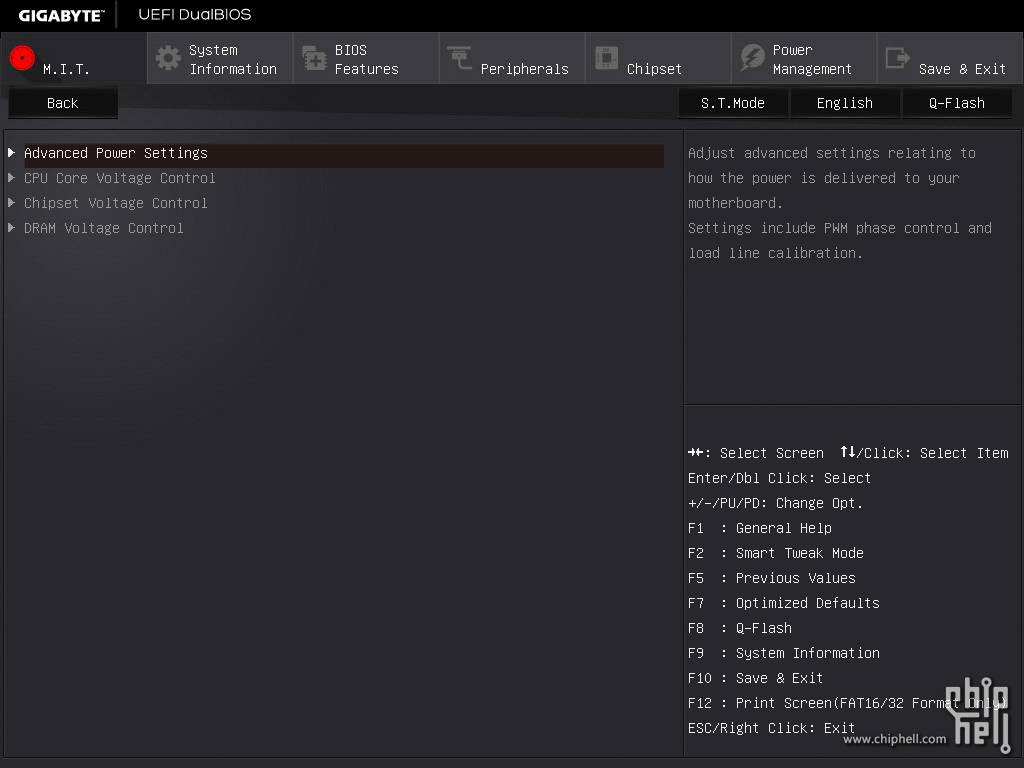This screenshot has width=1024, height=768.
Task: Expand the CPU Core Voltage Control arrow
Action: [11, 178]
